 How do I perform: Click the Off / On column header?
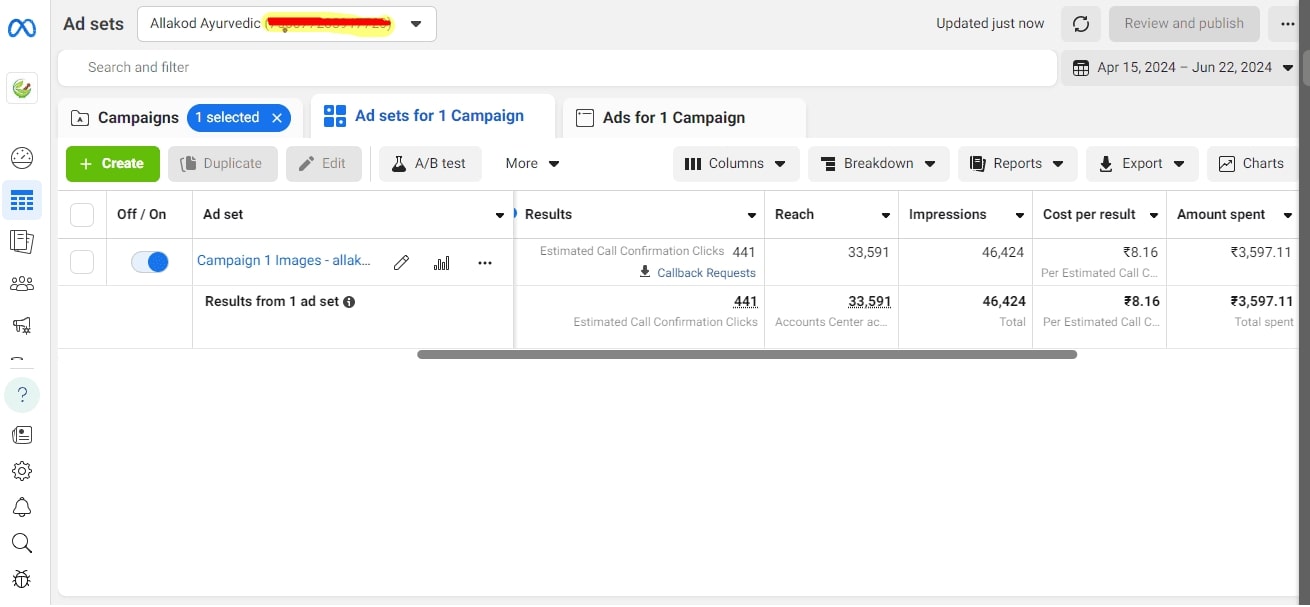[142, 215]
